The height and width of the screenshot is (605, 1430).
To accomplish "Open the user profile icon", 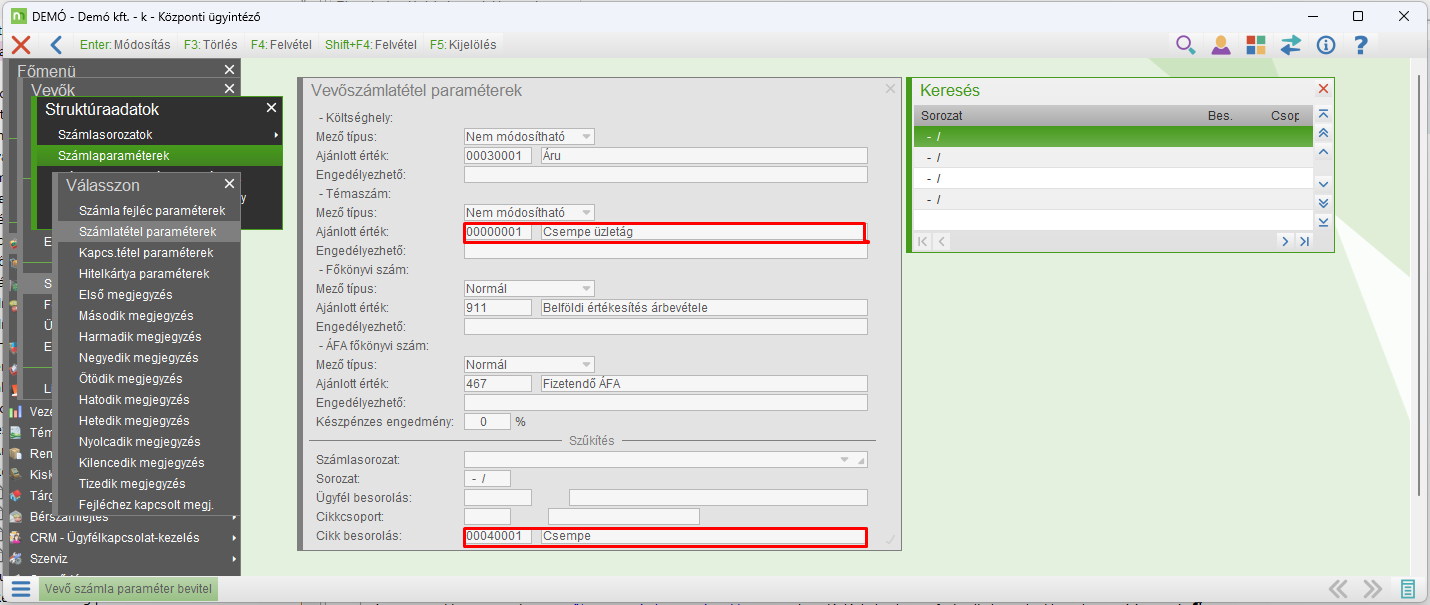I will point(1220,44).
